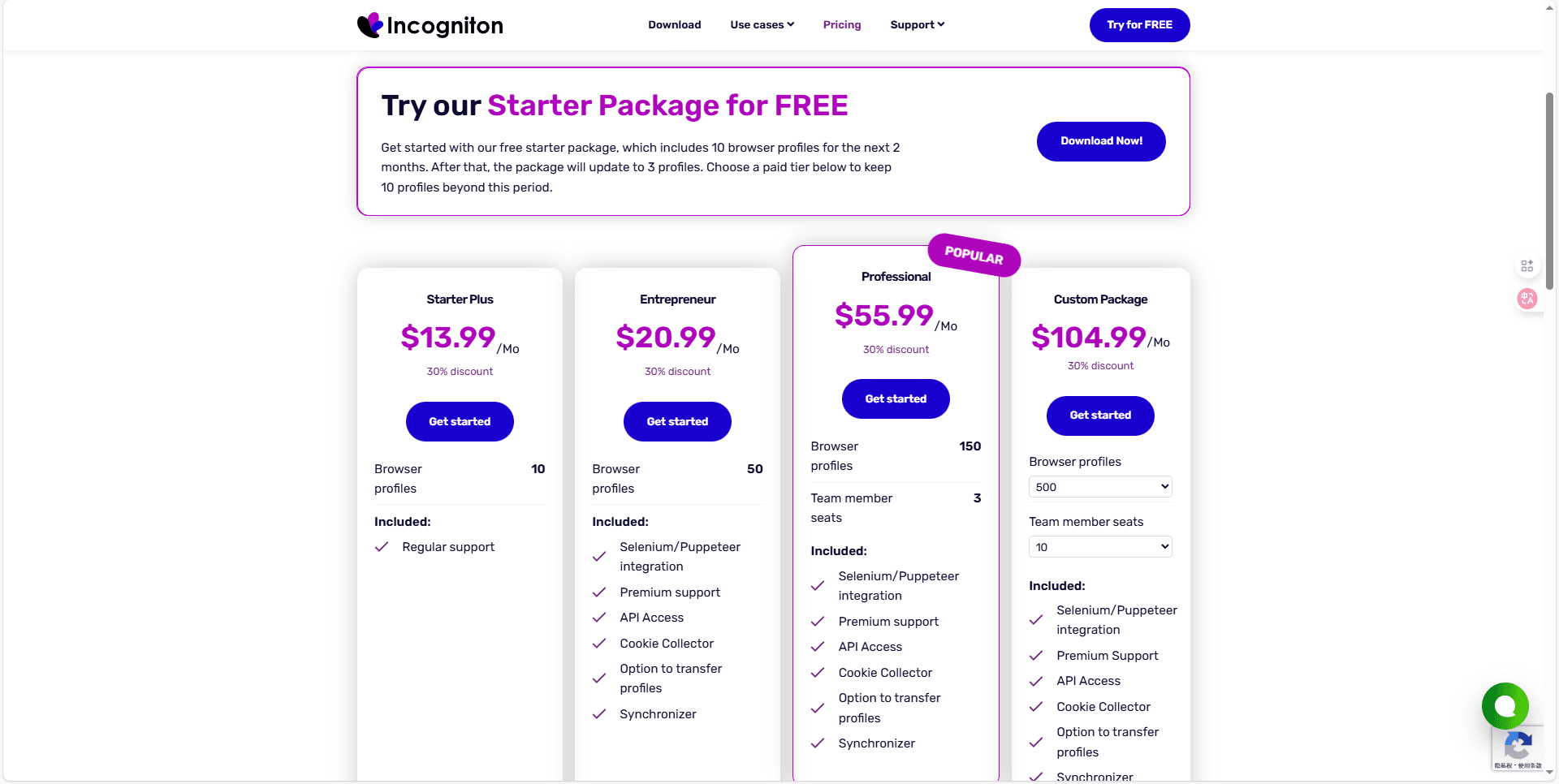Click the Try for FREE button
This screenshot has width=1559, height=784.
coord(1139,25)
